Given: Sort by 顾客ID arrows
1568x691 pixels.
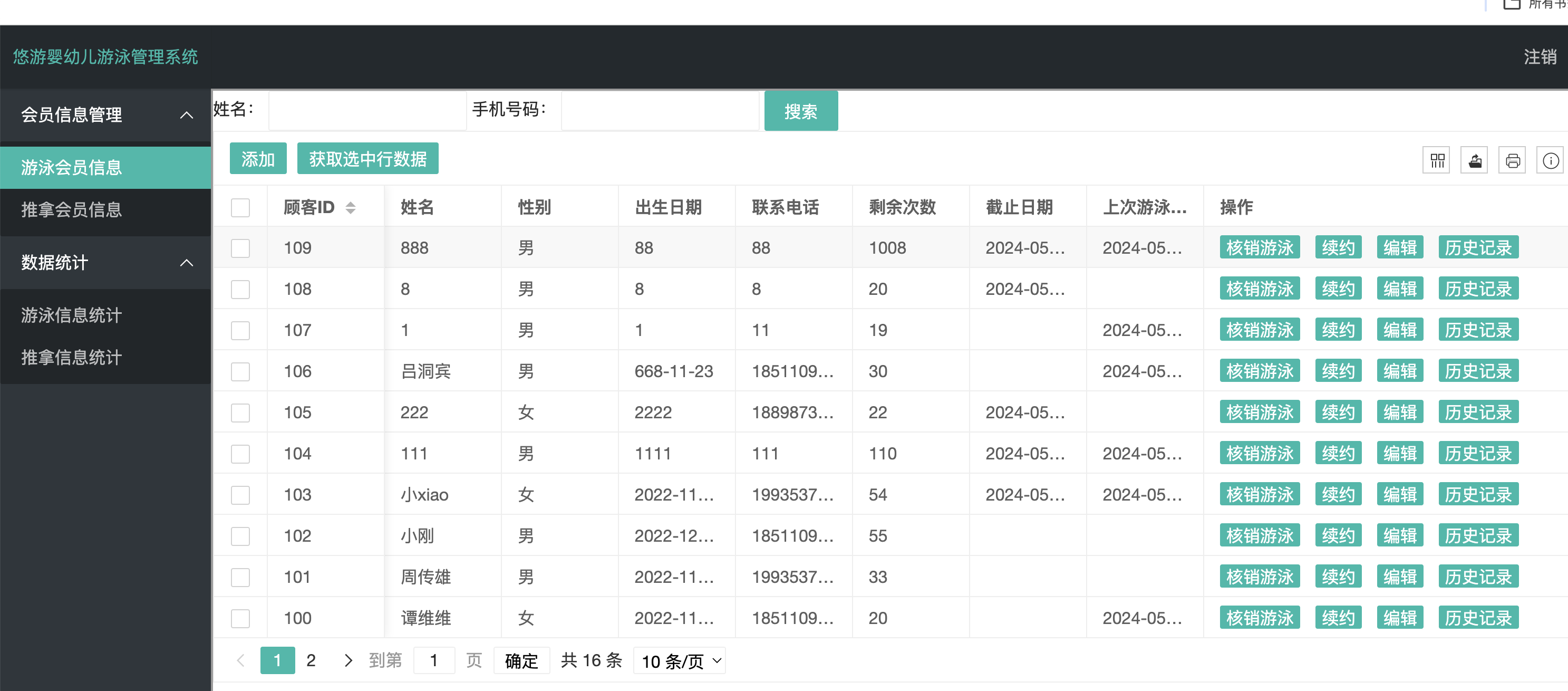Looking at the screenshot, I should click(351, 208).
